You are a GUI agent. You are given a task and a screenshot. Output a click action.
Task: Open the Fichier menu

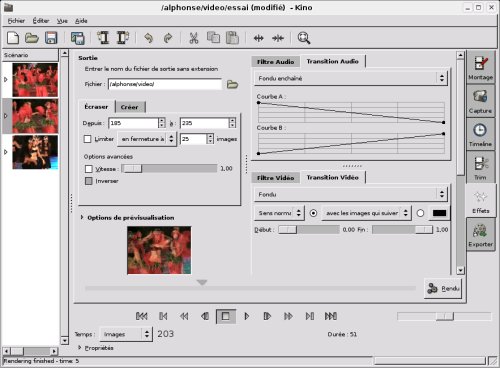[16, 21]
